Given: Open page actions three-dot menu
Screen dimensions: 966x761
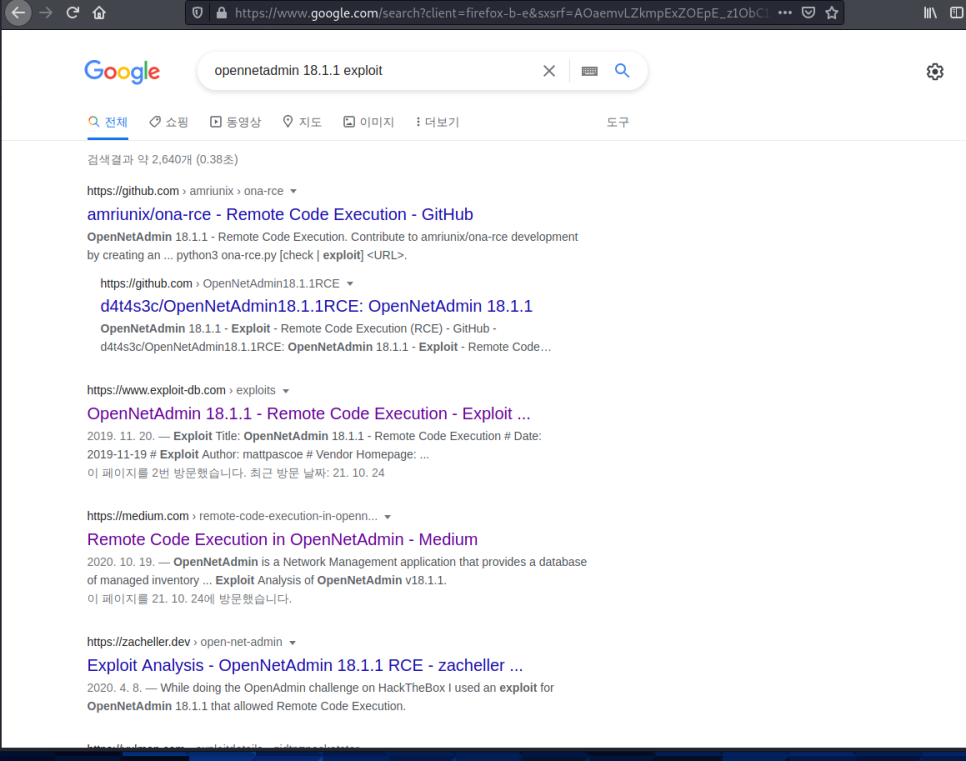Looking at the screenshot, I should [785, 12].
